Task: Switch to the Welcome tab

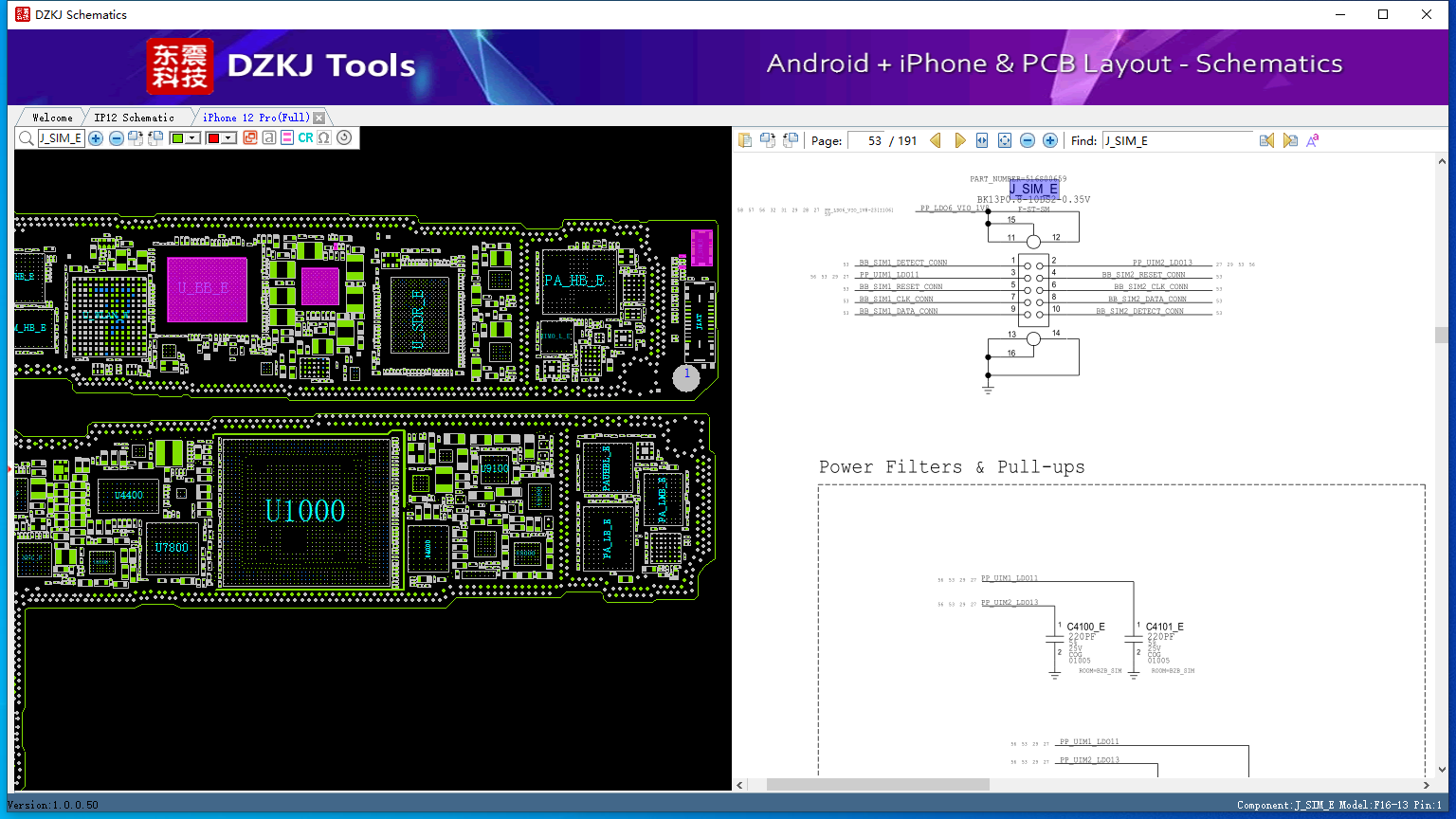Action: pyautogui.click(x=52, y=118)
